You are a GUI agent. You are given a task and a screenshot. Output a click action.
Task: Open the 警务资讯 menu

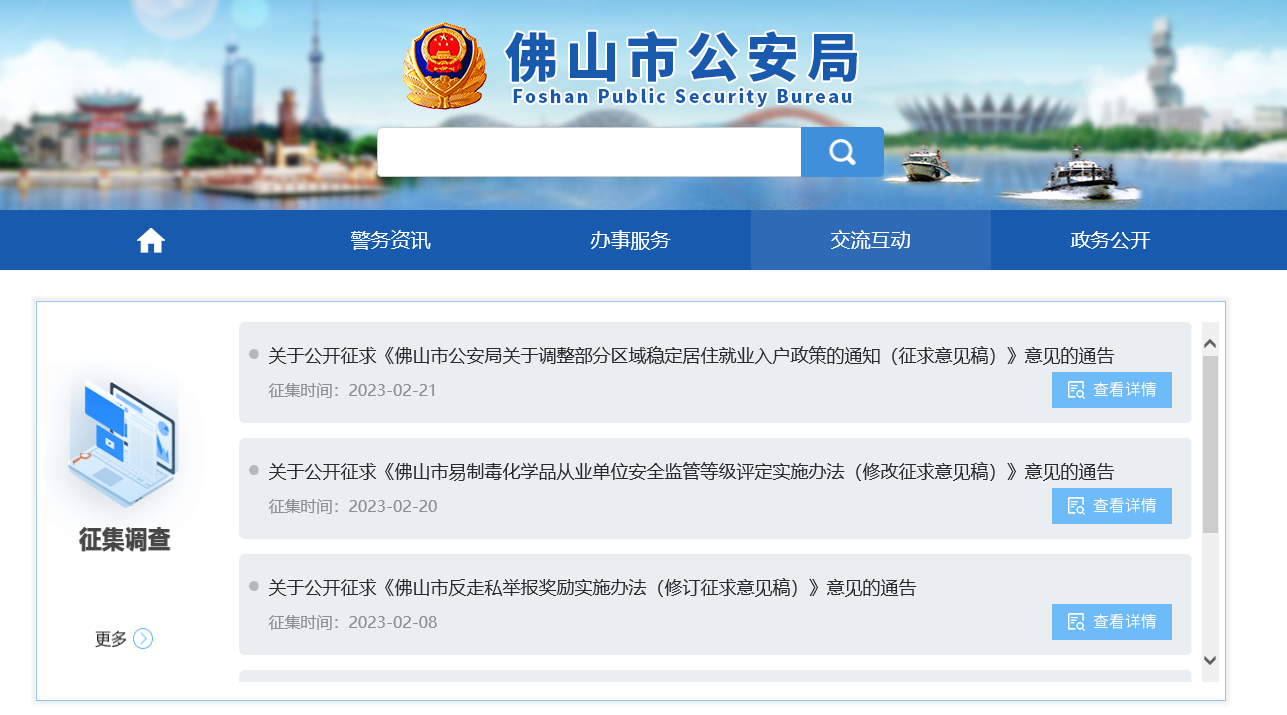click(390, 240)
